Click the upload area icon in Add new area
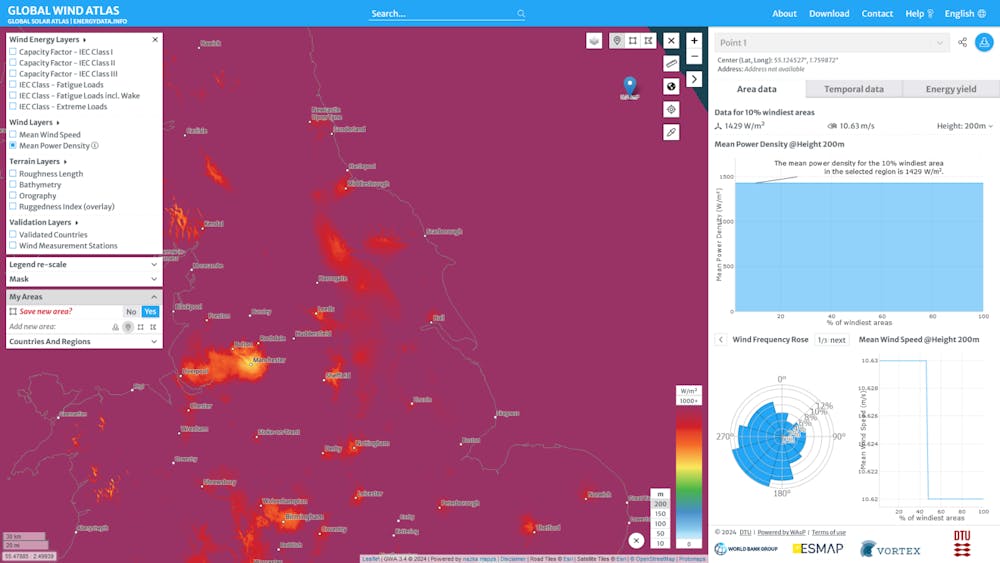The image size is (1000, 563). click(x=115, y=327)
